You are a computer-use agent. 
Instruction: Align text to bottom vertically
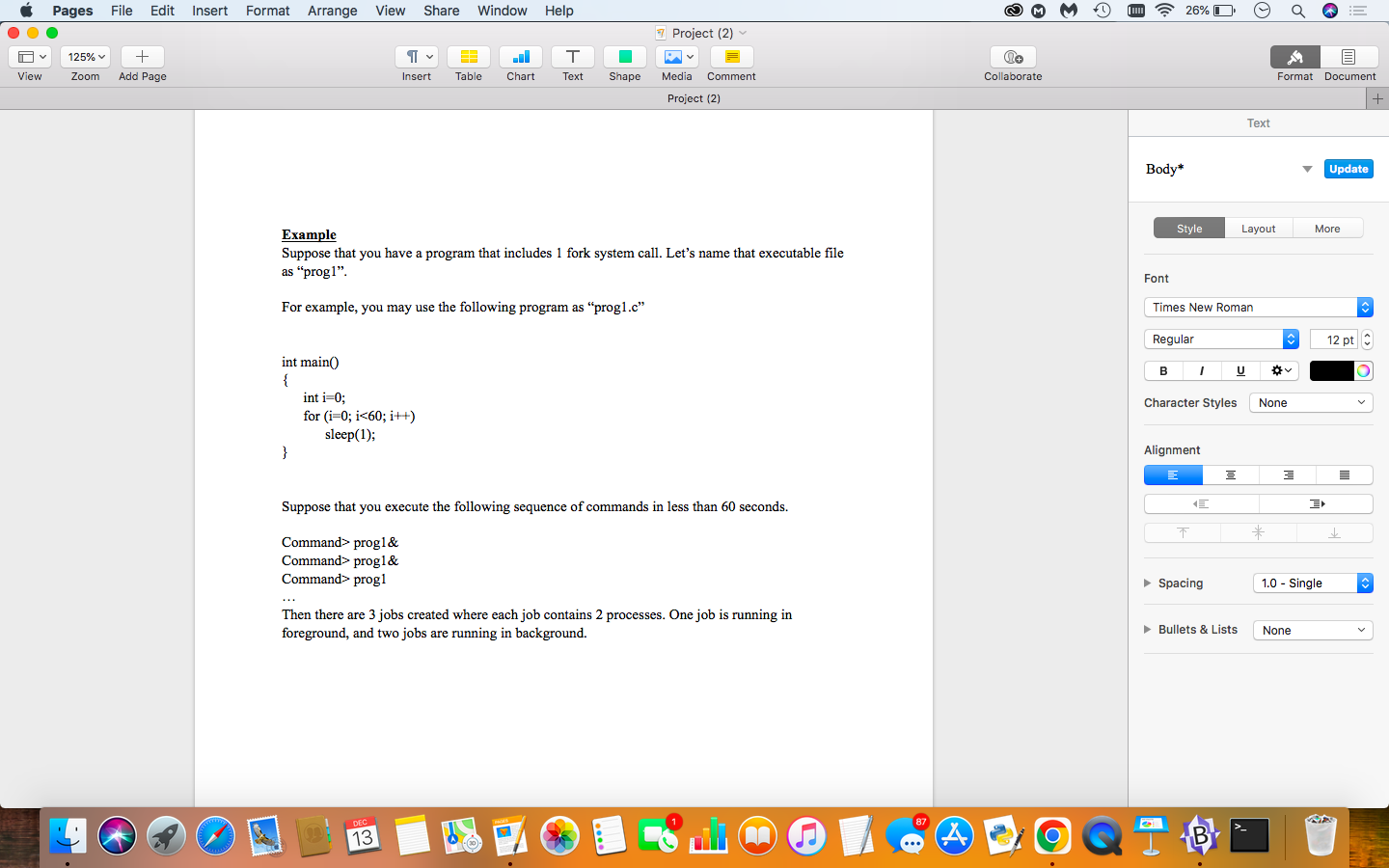1334,532
